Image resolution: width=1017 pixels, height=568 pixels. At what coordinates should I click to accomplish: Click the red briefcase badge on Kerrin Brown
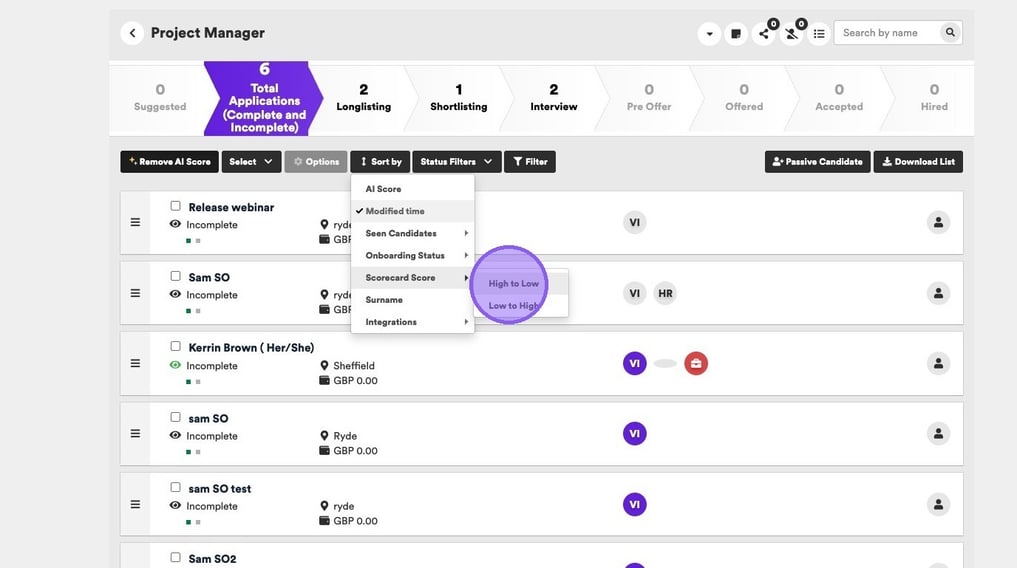pyautogui.click(x=696, y=364)
